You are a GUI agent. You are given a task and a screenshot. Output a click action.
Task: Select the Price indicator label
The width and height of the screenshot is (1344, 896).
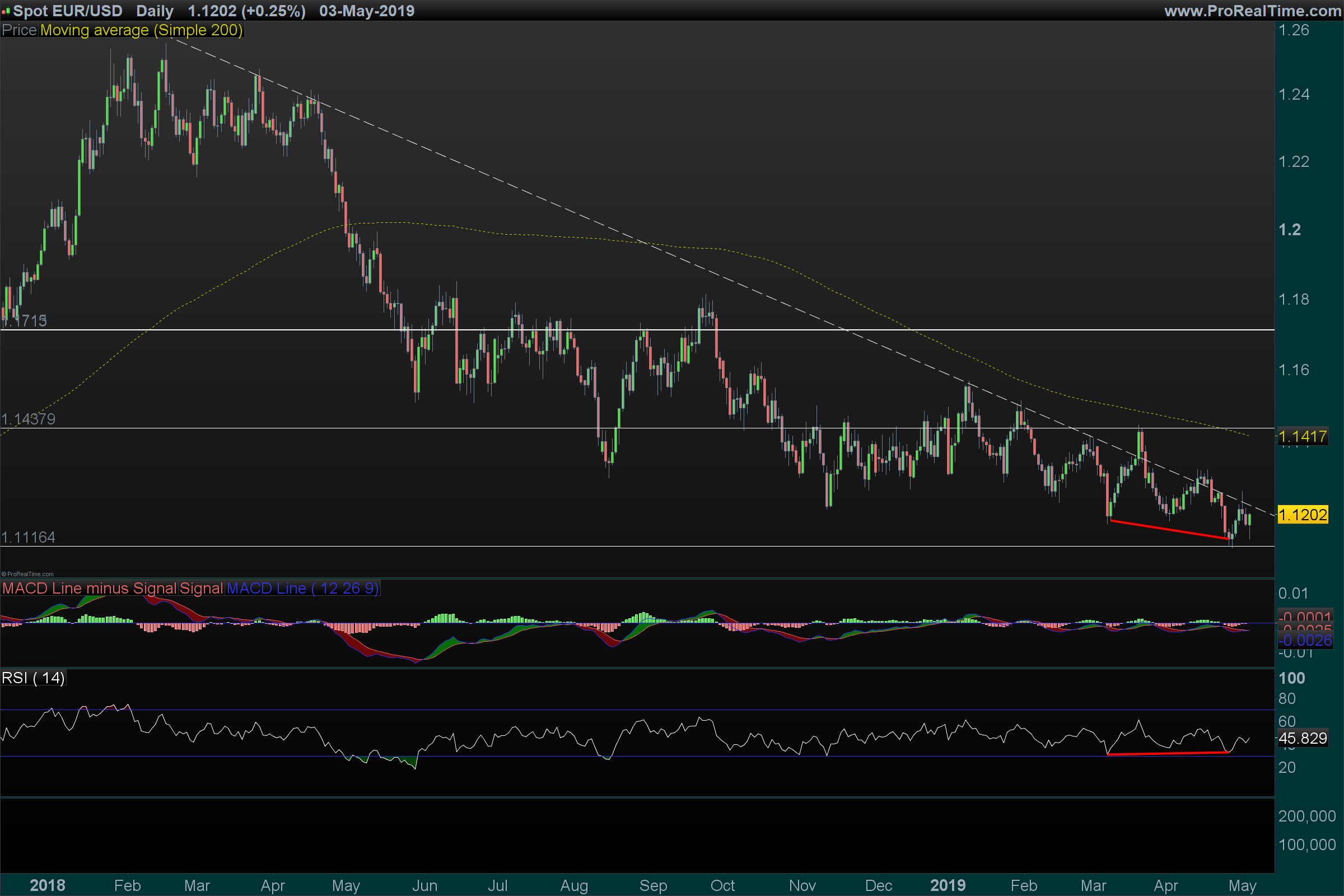(20, 30)
